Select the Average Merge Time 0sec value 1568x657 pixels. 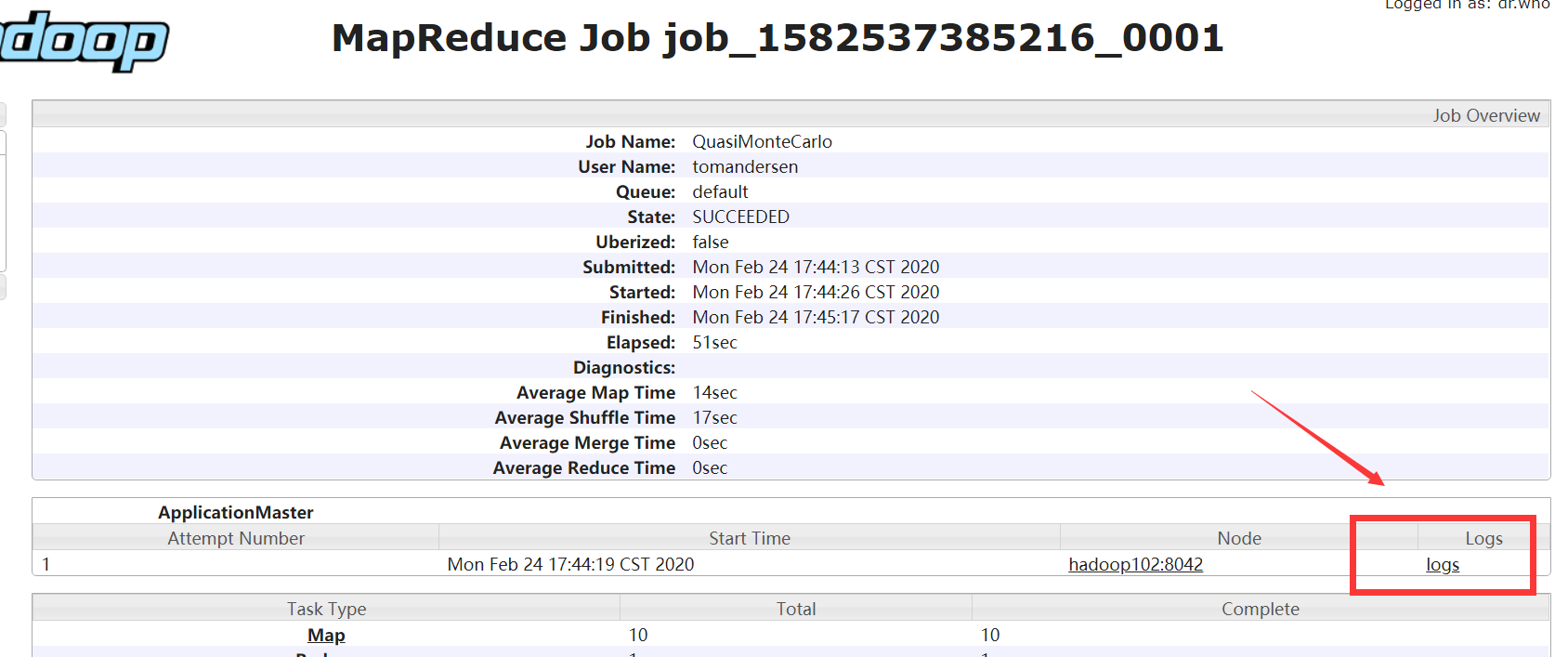point(710,442)
